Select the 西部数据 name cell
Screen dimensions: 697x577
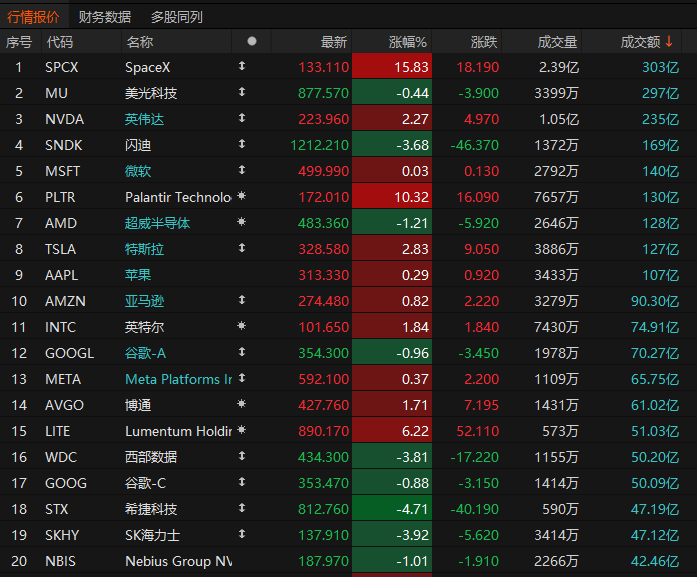151,457
